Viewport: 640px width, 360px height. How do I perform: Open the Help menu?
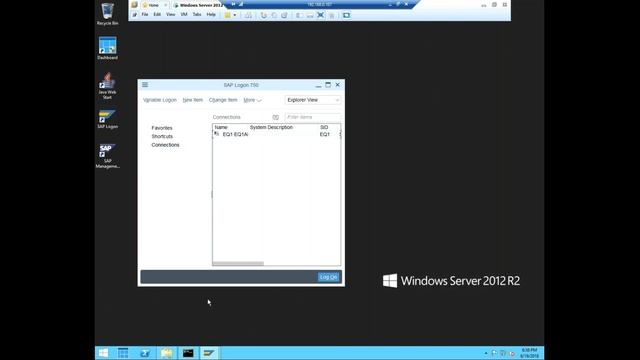click(211, 14)
